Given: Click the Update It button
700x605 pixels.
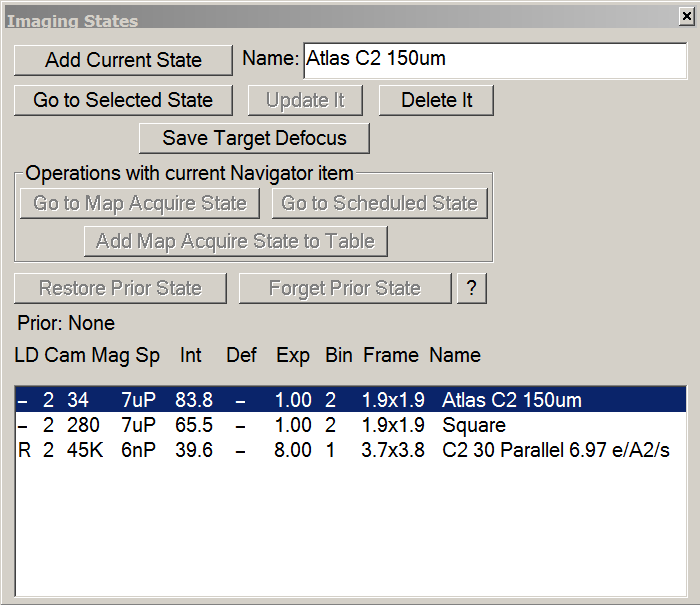Looking at the screenshot, I should pyautogui.click(x=306, y=100).
